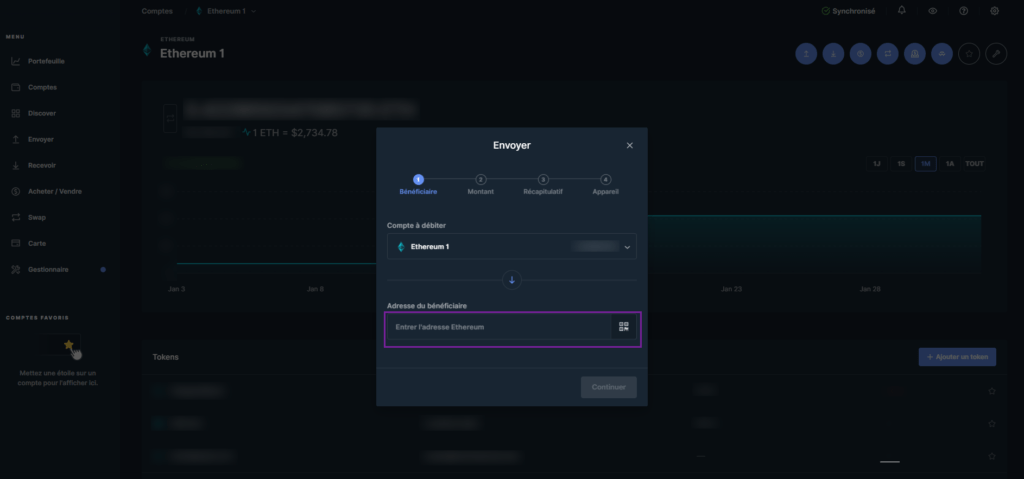
Task: Click the sixth round blue header button
Action: point(942,54)
